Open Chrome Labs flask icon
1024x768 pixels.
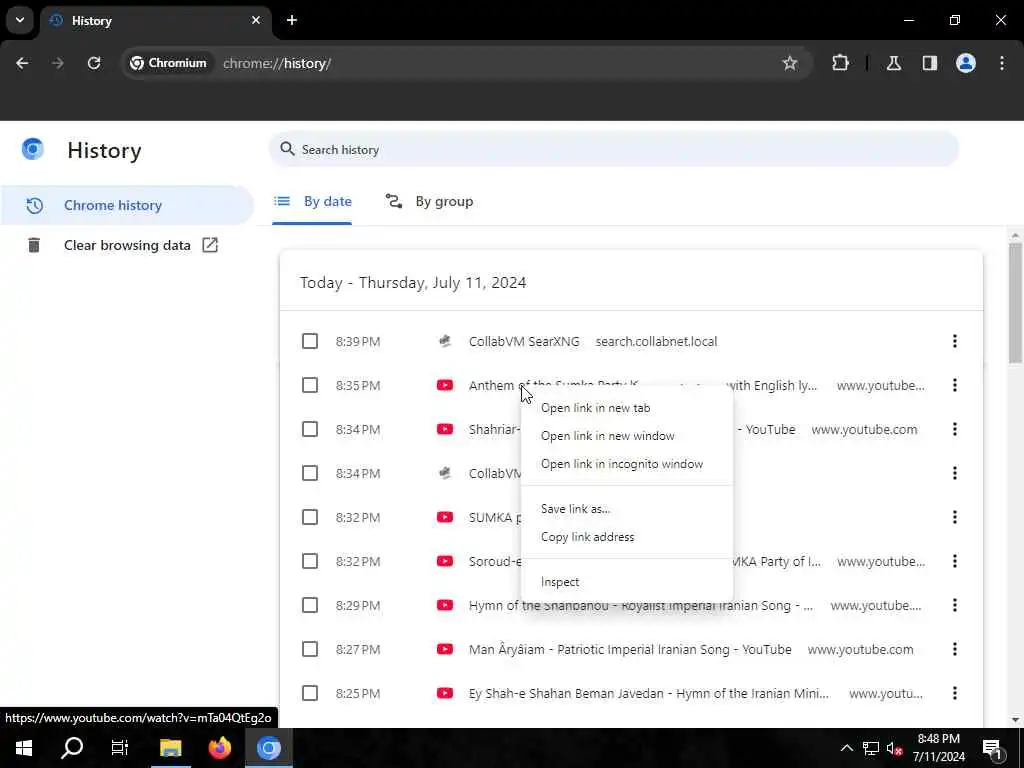click(893, 63)
